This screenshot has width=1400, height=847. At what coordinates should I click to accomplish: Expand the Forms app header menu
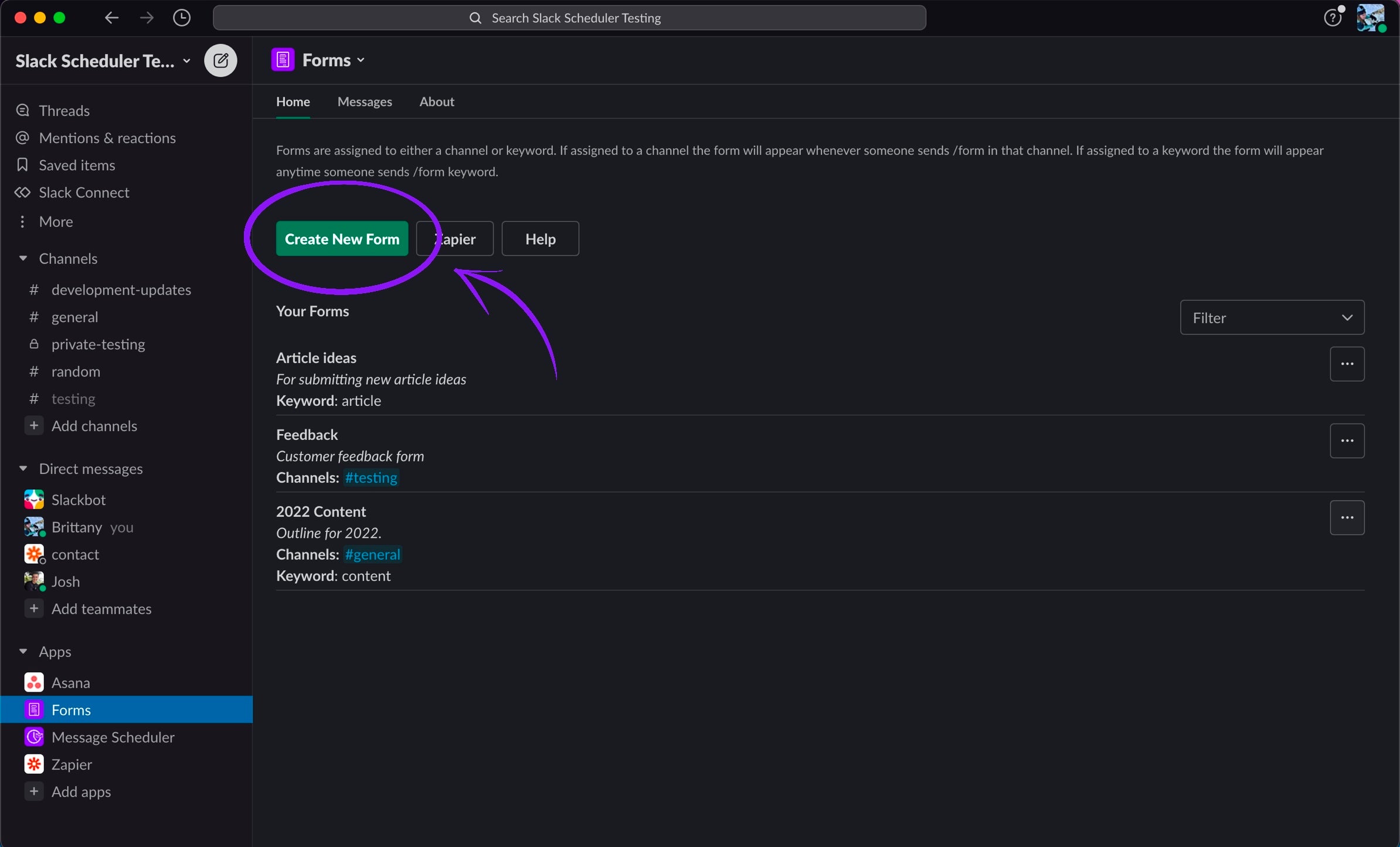click(x=333, y=60)
